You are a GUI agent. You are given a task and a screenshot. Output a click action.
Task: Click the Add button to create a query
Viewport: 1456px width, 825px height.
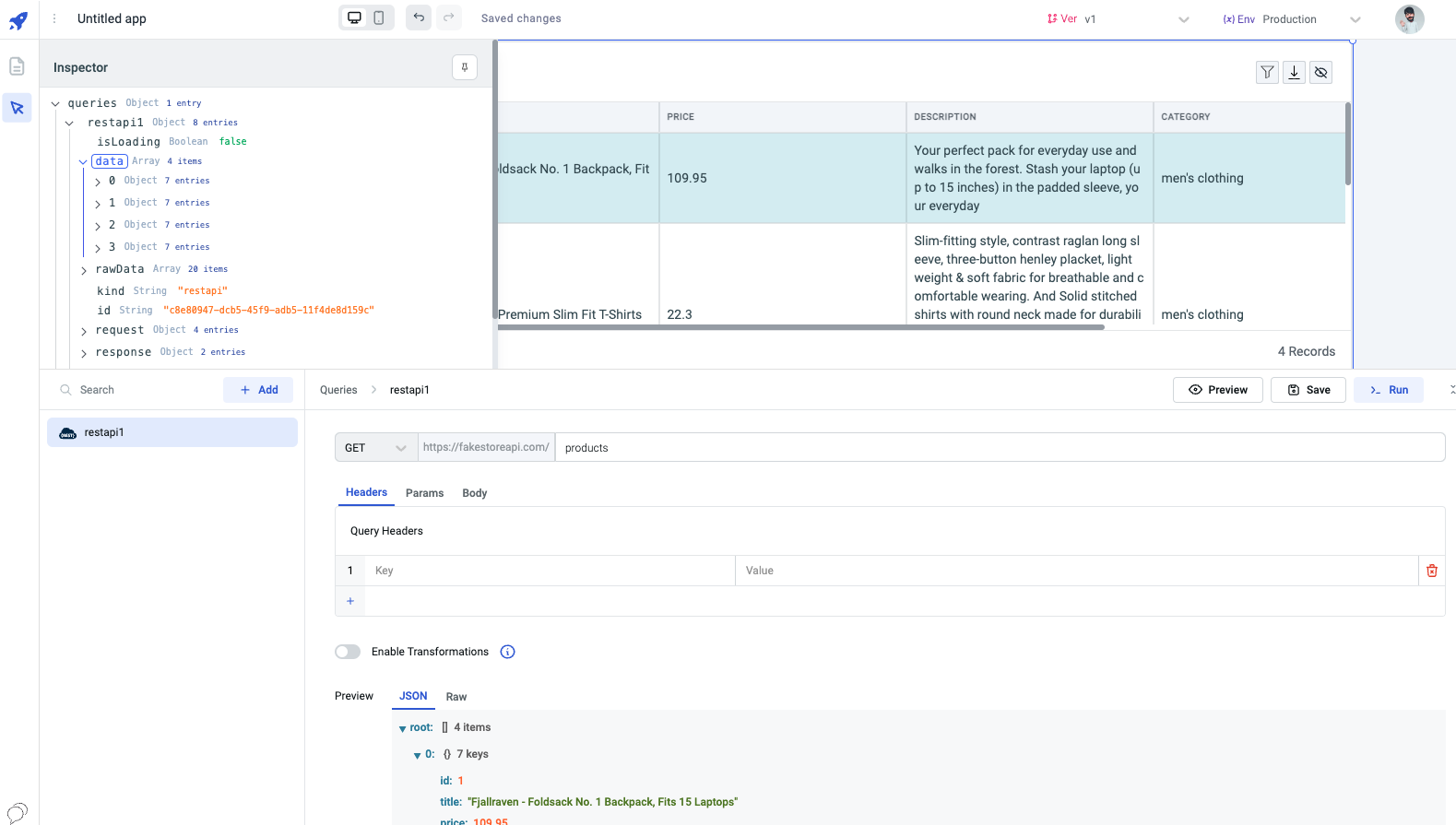pos(258,390)
